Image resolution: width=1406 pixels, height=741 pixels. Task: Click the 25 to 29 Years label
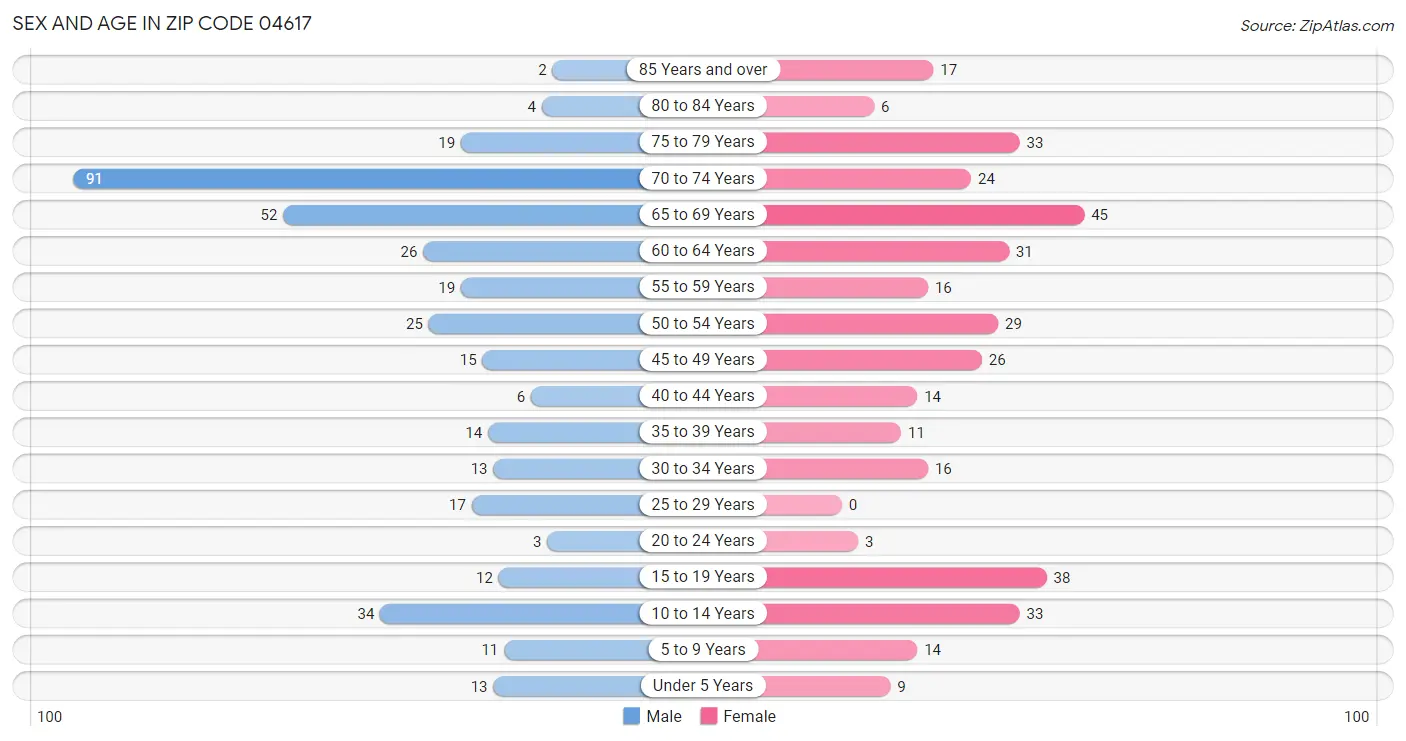click(x=703, y=504)
